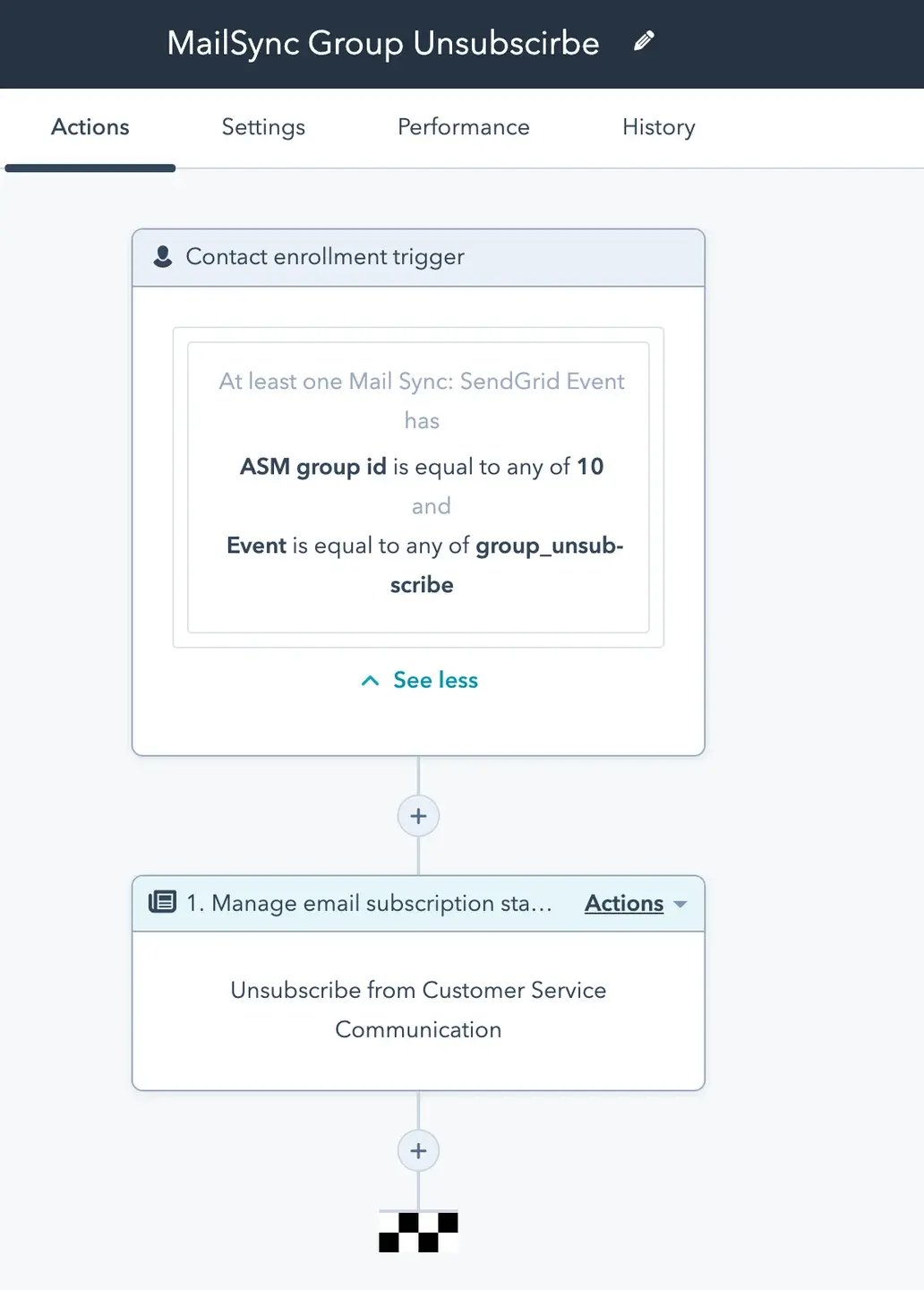This screenshot has height=1290, width=924.
Task: Collapse trigger details with See less
Action: 435,681
